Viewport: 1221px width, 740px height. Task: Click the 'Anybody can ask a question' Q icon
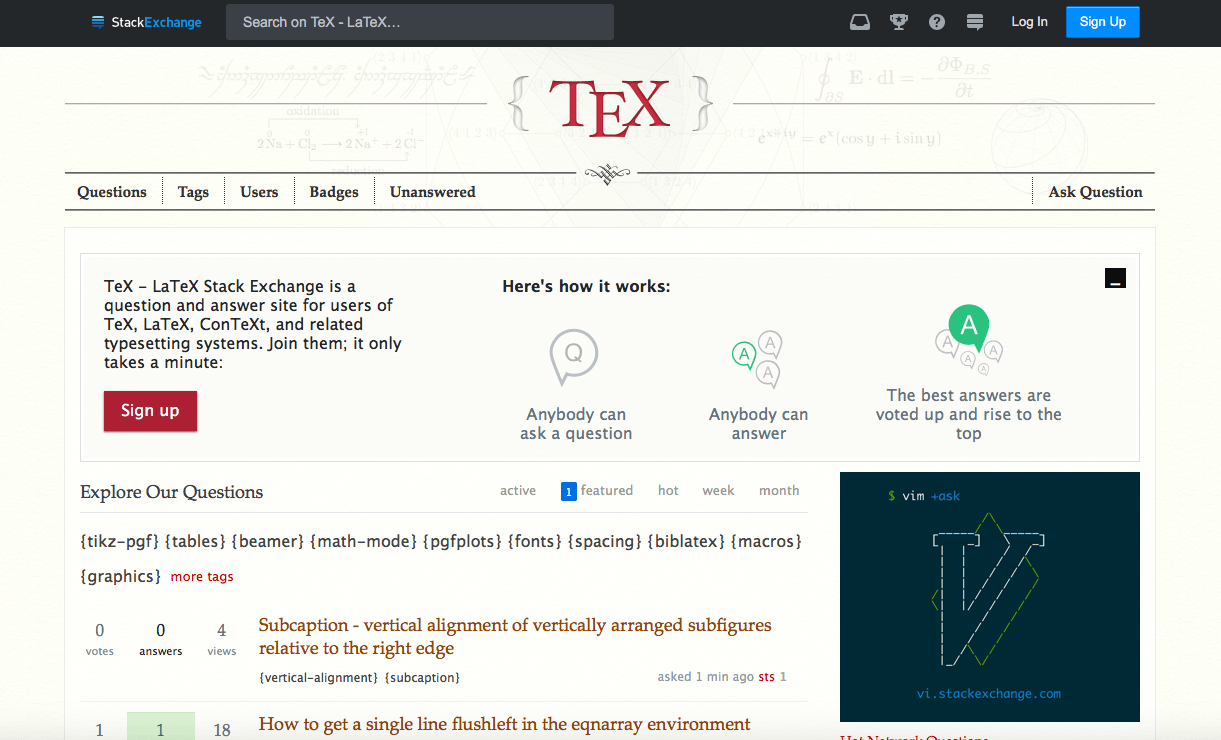[x=574, y=357]
